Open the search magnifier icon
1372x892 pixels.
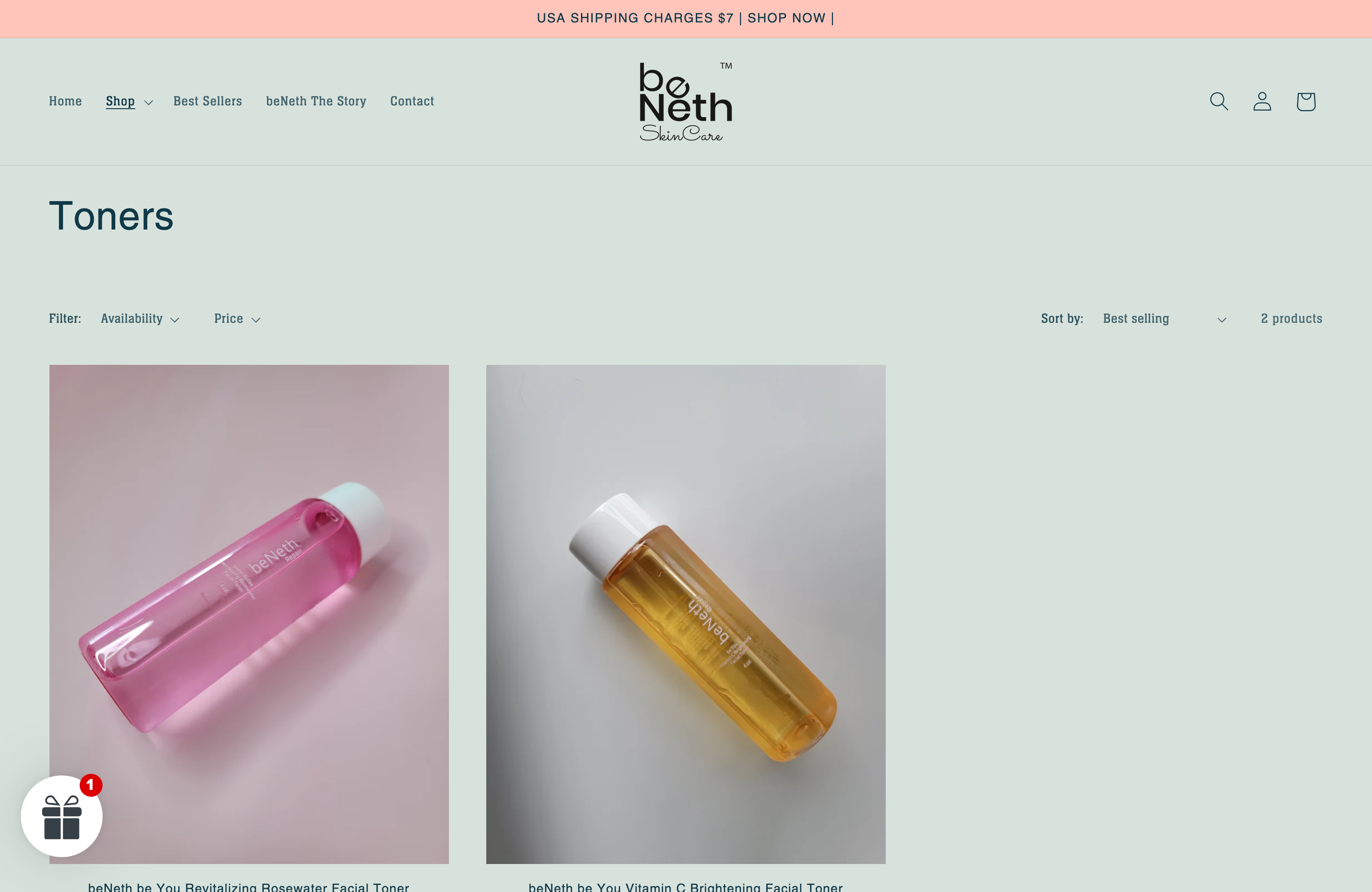click(x=1218, y=101)
